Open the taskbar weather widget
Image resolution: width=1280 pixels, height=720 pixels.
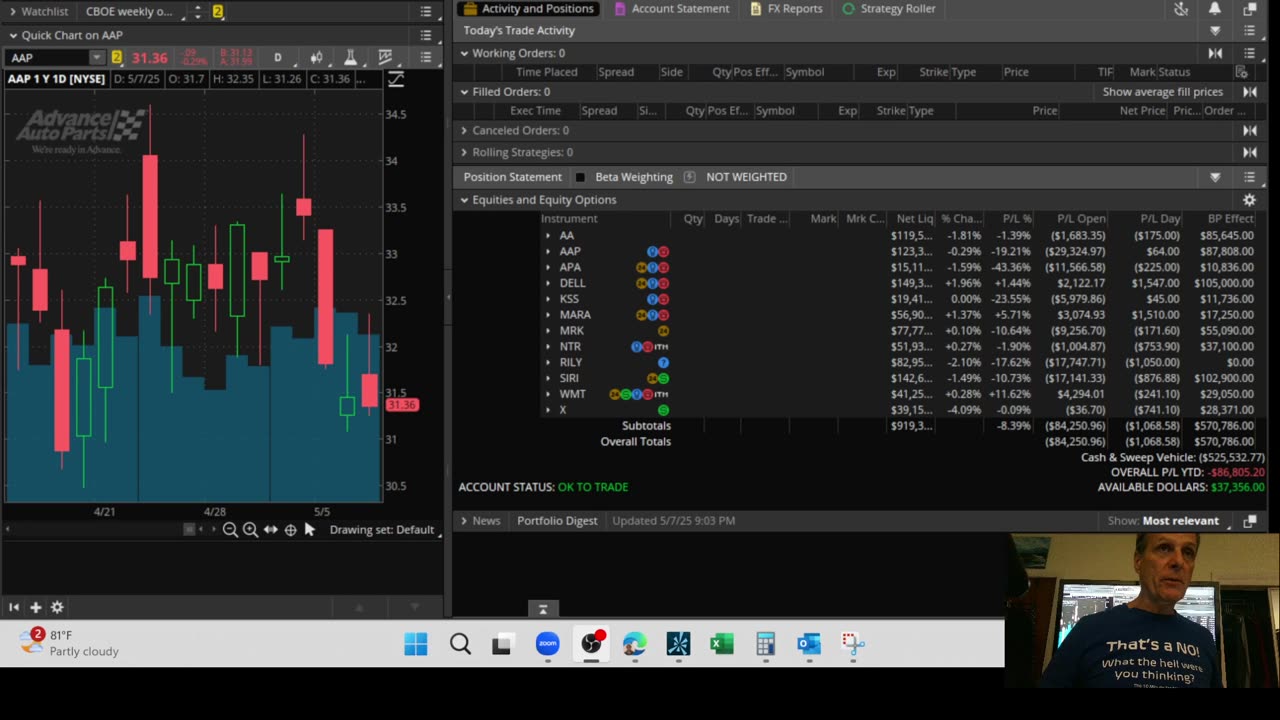tap(70, 643)
